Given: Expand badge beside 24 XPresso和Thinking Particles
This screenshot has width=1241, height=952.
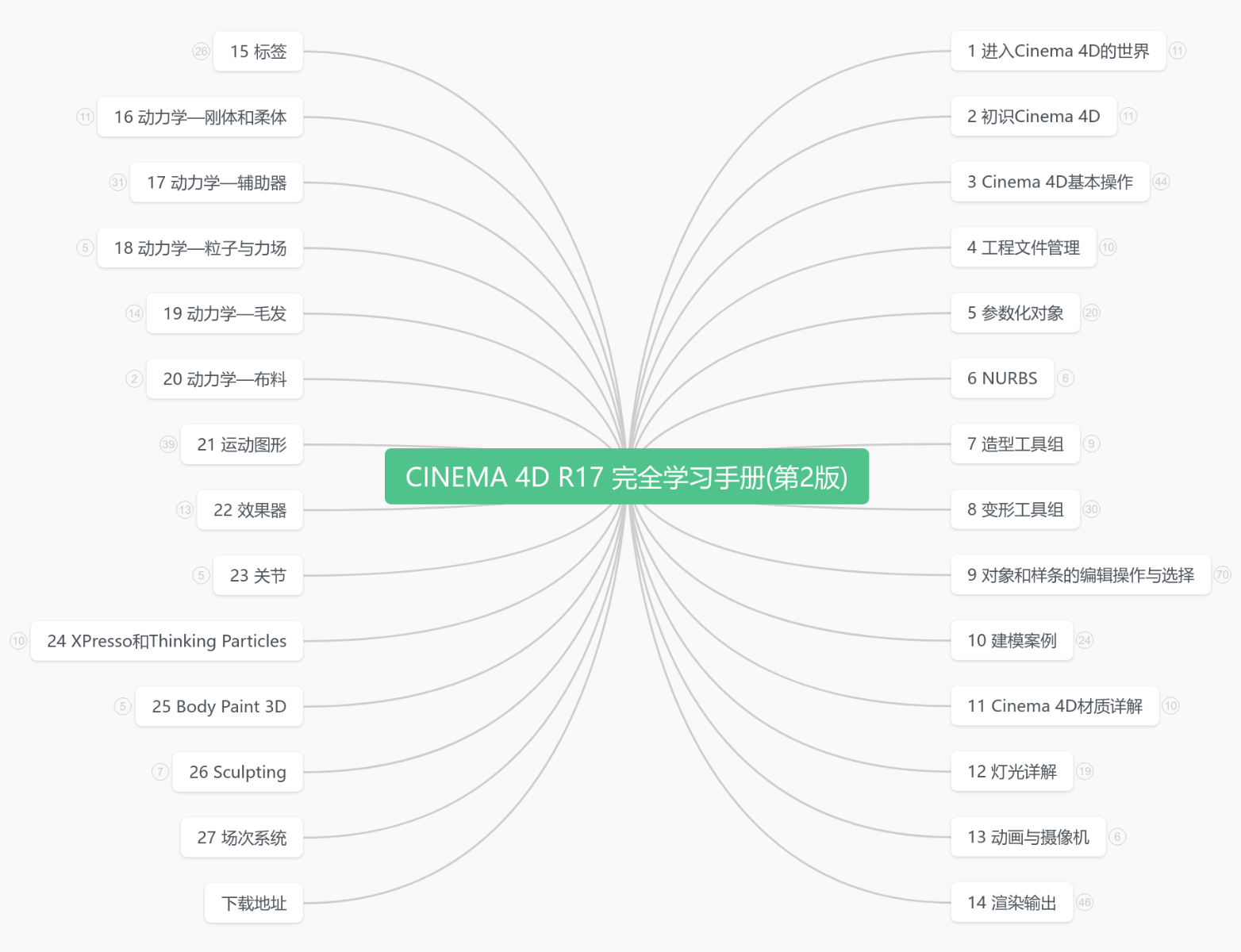Looking at the screenshot, I should (18, 640).
